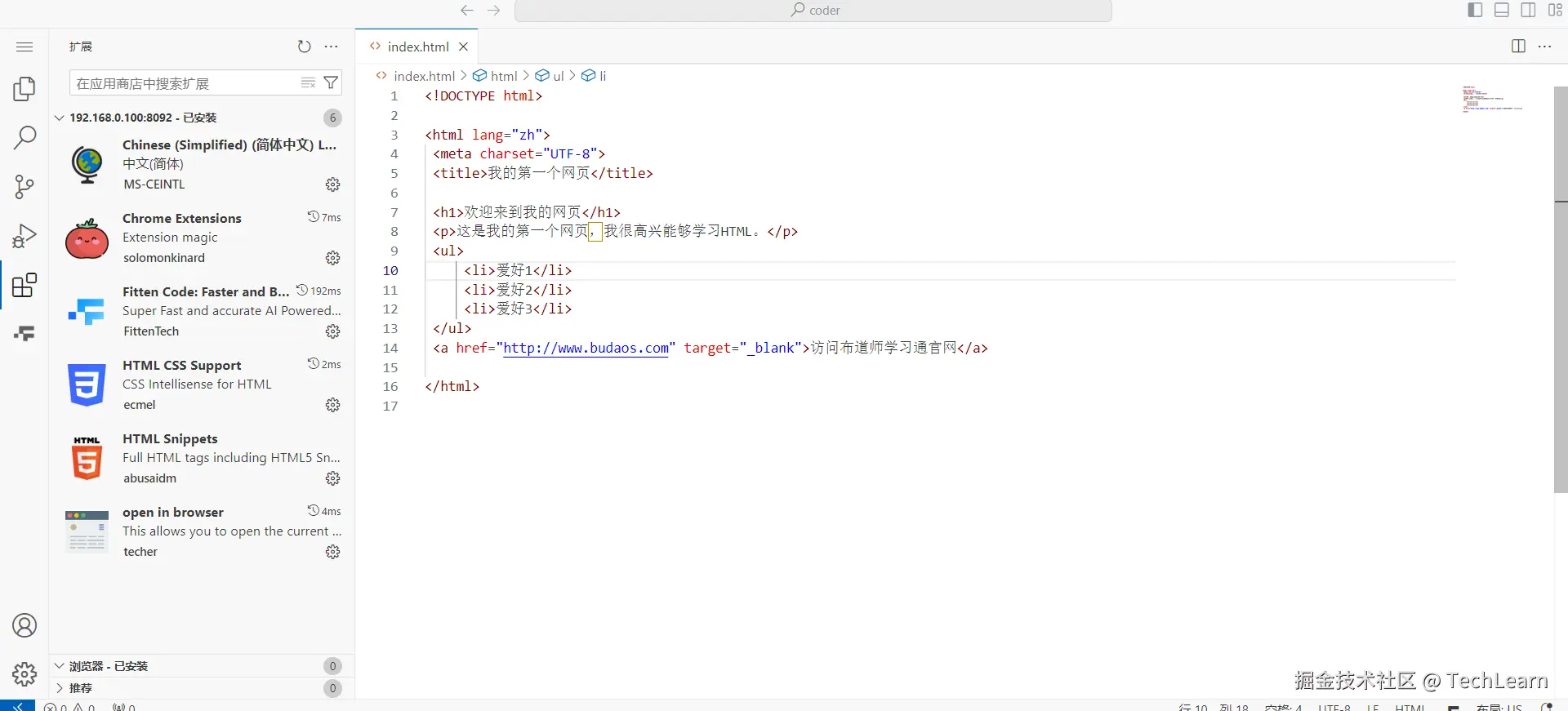Place cursor on code line 14 anchor tag
The image size is (1568, 711).
[710, 348]
